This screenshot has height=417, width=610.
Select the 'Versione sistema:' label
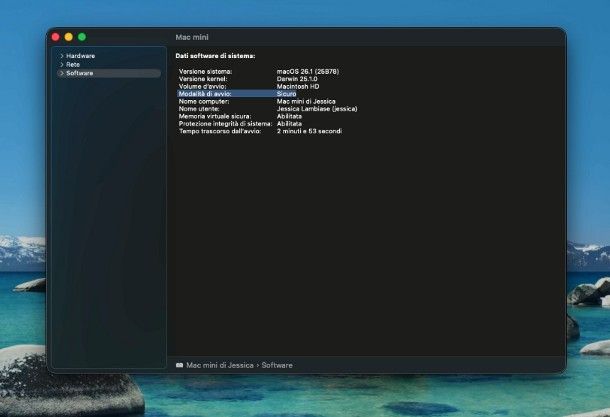(x=205, y=72)
